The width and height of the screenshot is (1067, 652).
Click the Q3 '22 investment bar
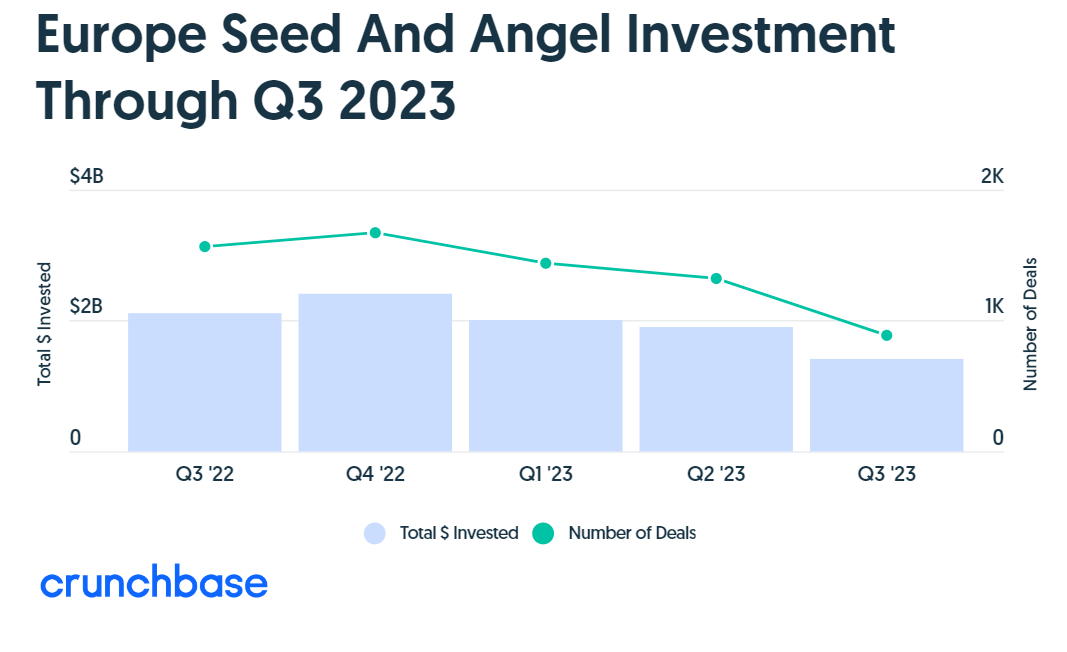point(205,383)
